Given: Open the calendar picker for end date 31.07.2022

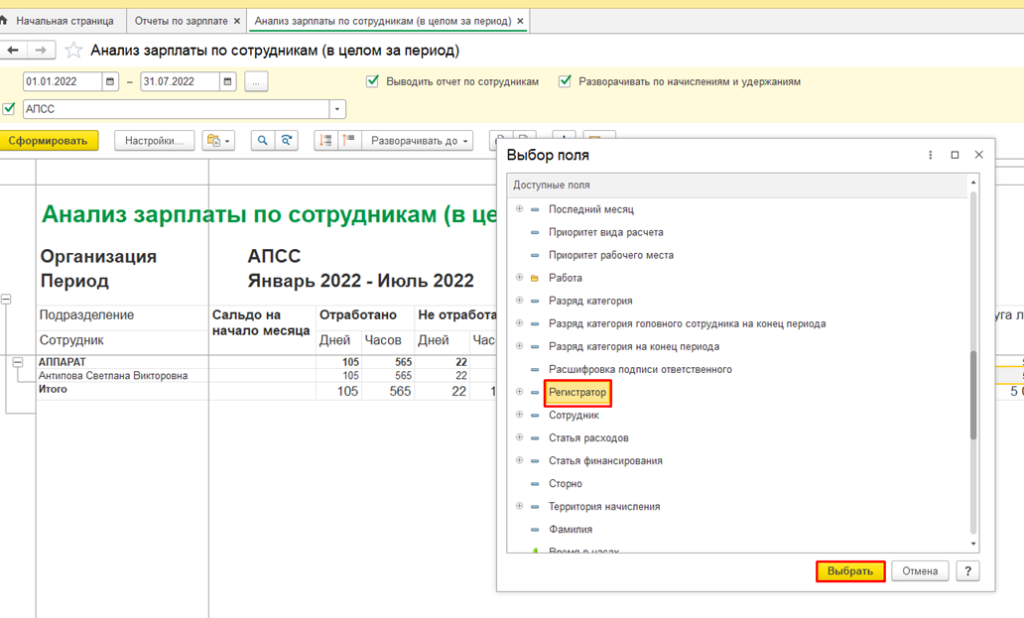Looking at the screenshot, I should point(228,82).
